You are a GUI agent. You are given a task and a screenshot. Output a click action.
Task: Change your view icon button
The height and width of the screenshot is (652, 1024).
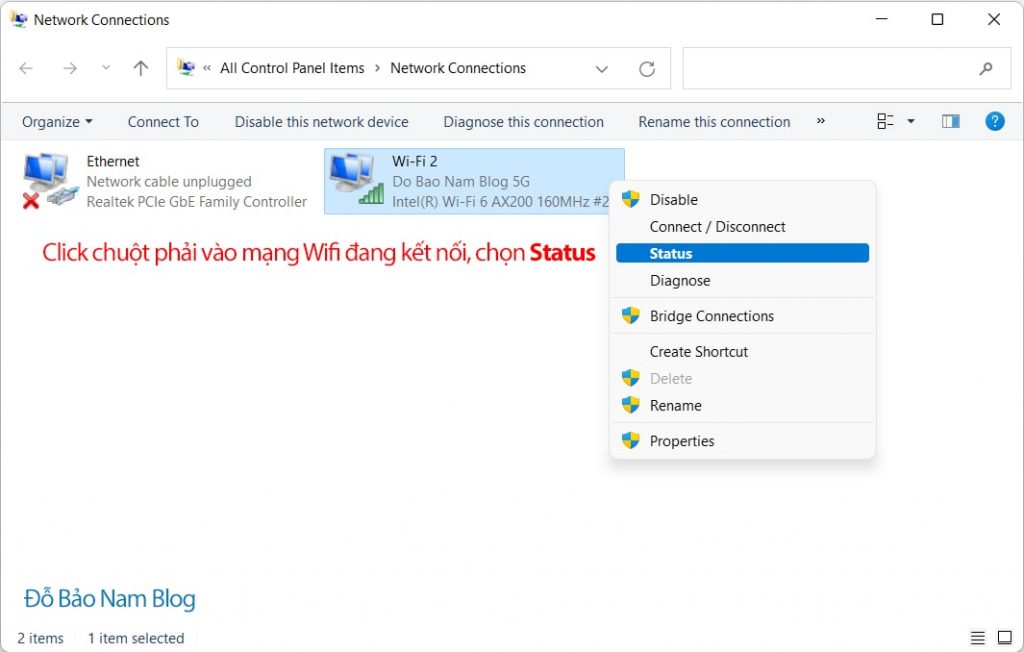click(885, 121)
